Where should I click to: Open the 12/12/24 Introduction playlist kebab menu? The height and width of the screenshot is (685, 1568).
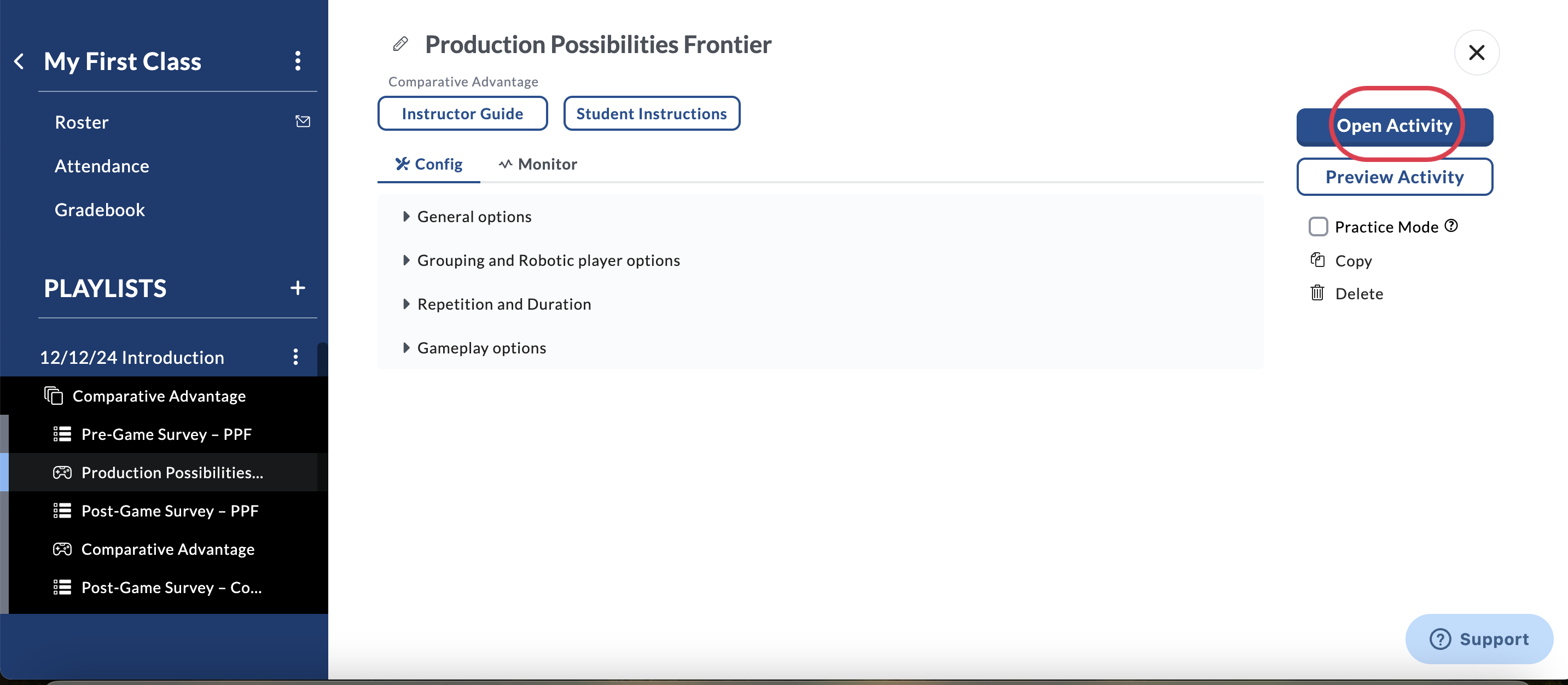point(296,357)
